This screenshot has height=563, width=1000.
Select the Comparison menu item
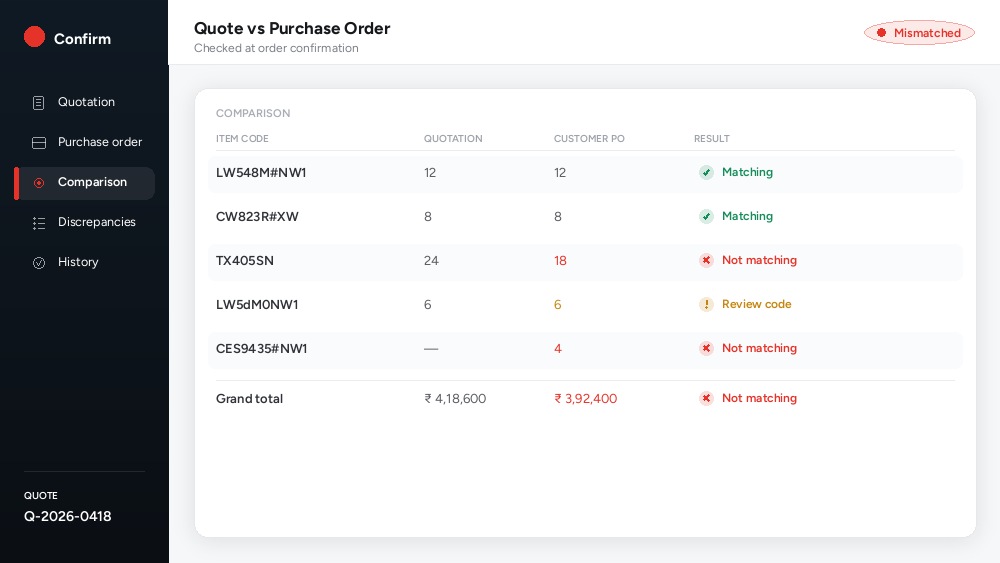[x=85, y=183]
